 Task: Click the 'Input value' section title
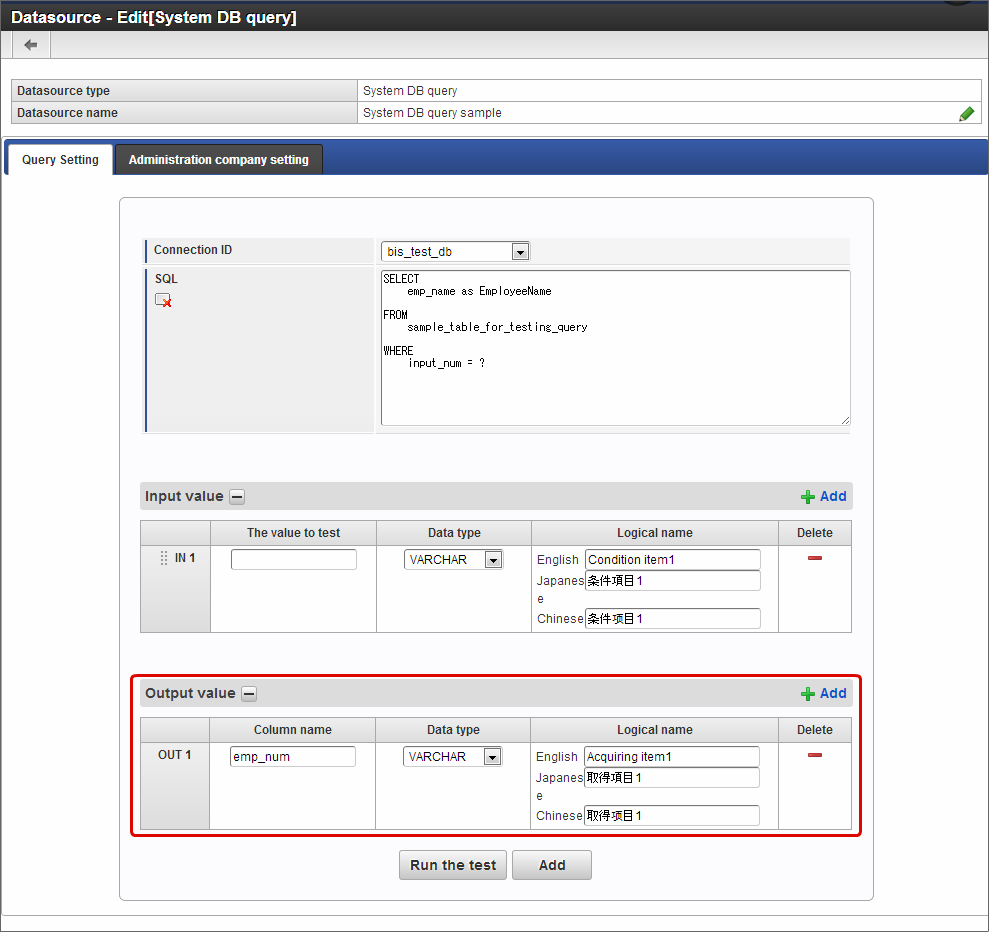coord(184,496)
